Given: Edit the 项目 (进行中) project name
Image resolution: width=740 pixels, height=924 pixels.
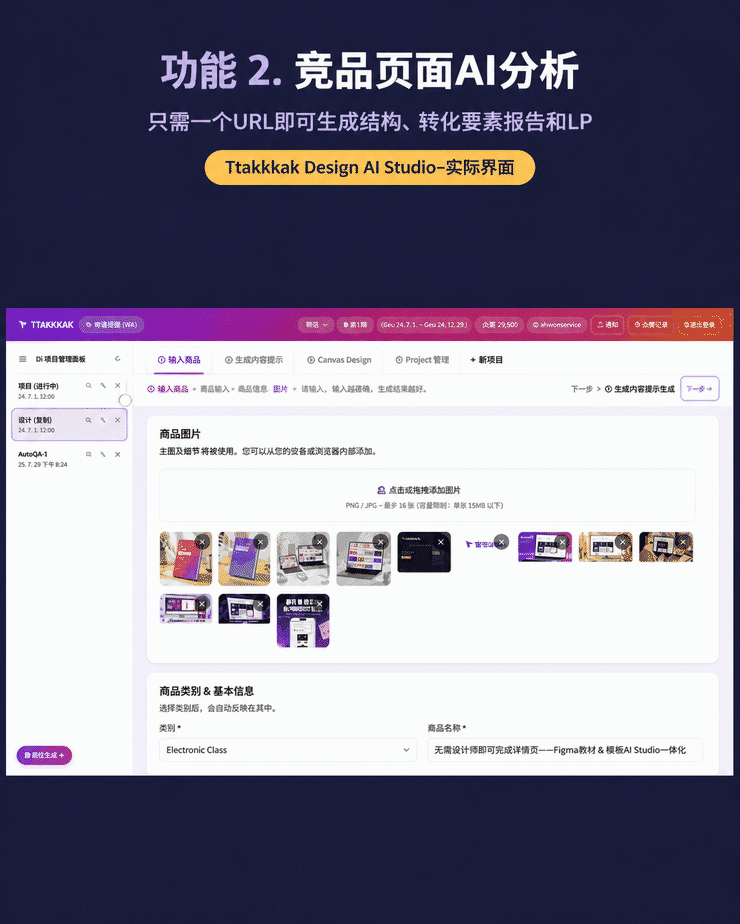Looking at the screenshot, I should tap(103, 385).
